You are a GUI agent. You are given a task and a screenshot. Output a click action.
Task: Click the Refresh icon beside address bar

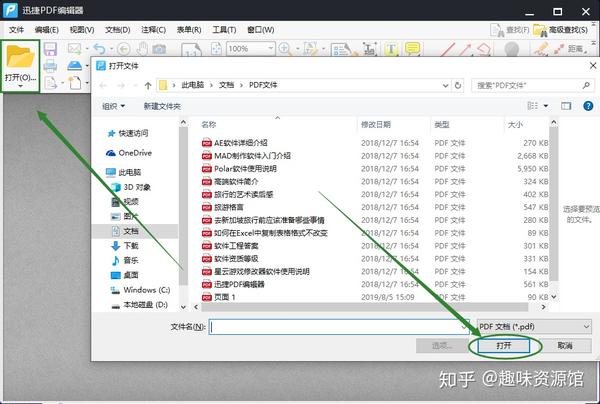[x=458, y=85]
